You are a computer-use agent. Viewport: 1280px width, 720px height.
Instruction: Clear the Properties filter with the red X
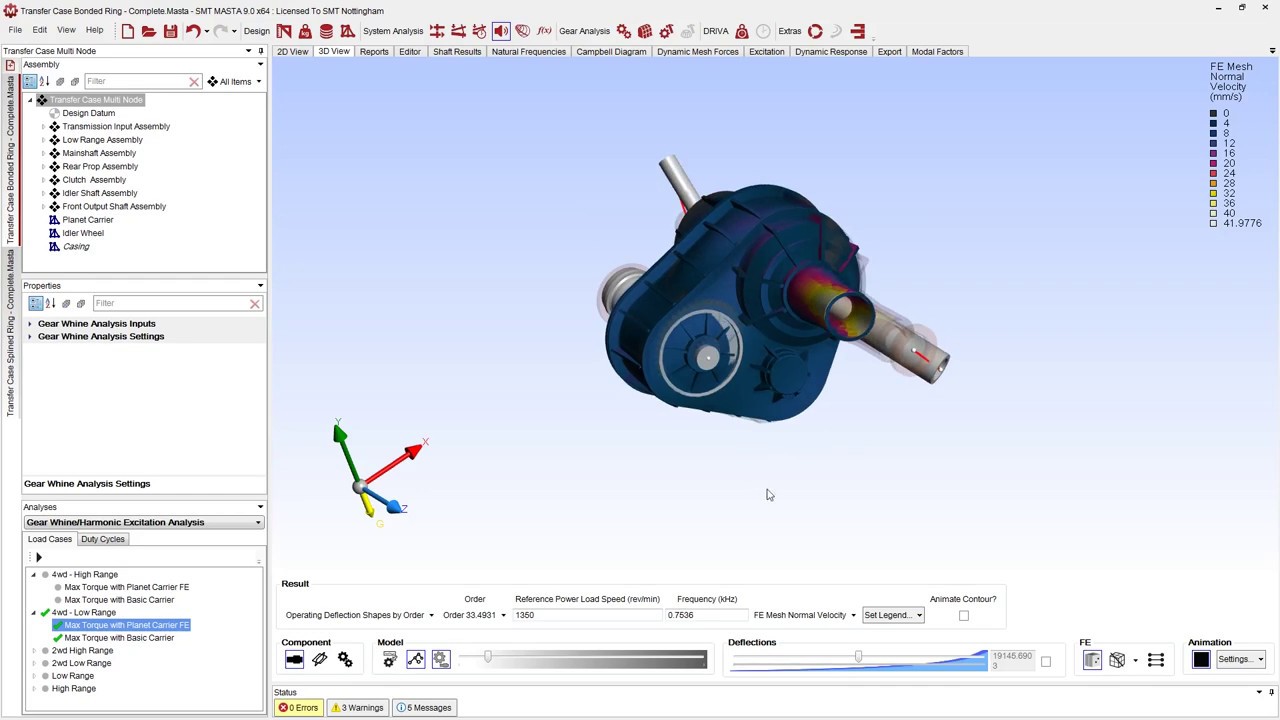254,304
